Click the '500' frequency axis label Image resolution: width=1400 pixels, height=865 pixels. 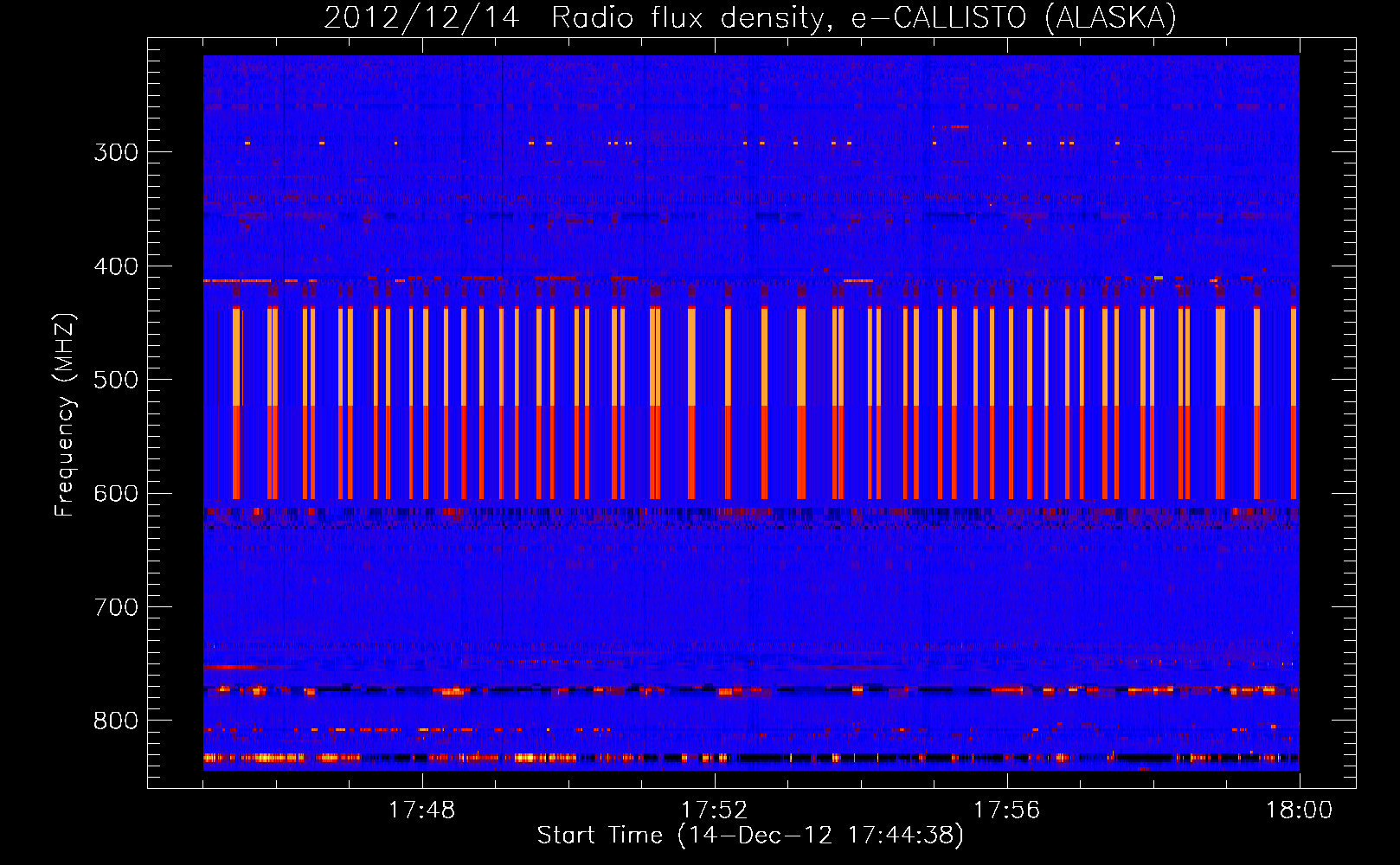(116, 380)
